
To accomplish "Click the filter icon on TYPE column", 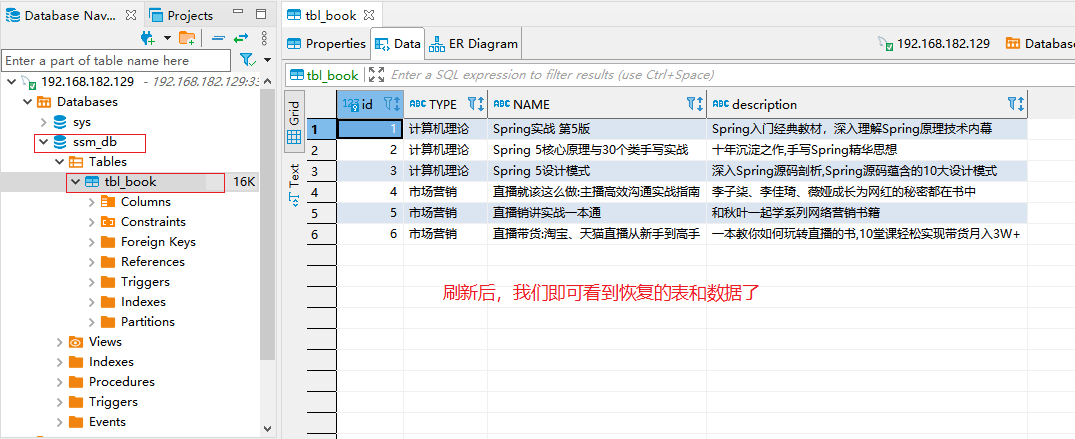I will [475, 104].
